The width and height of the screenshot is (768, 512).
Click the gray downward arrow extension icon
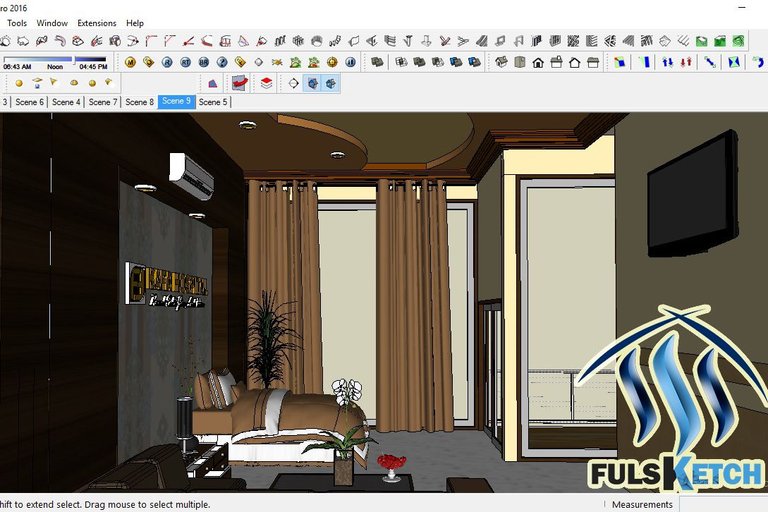pyautogui.click(x=426, y=41)
